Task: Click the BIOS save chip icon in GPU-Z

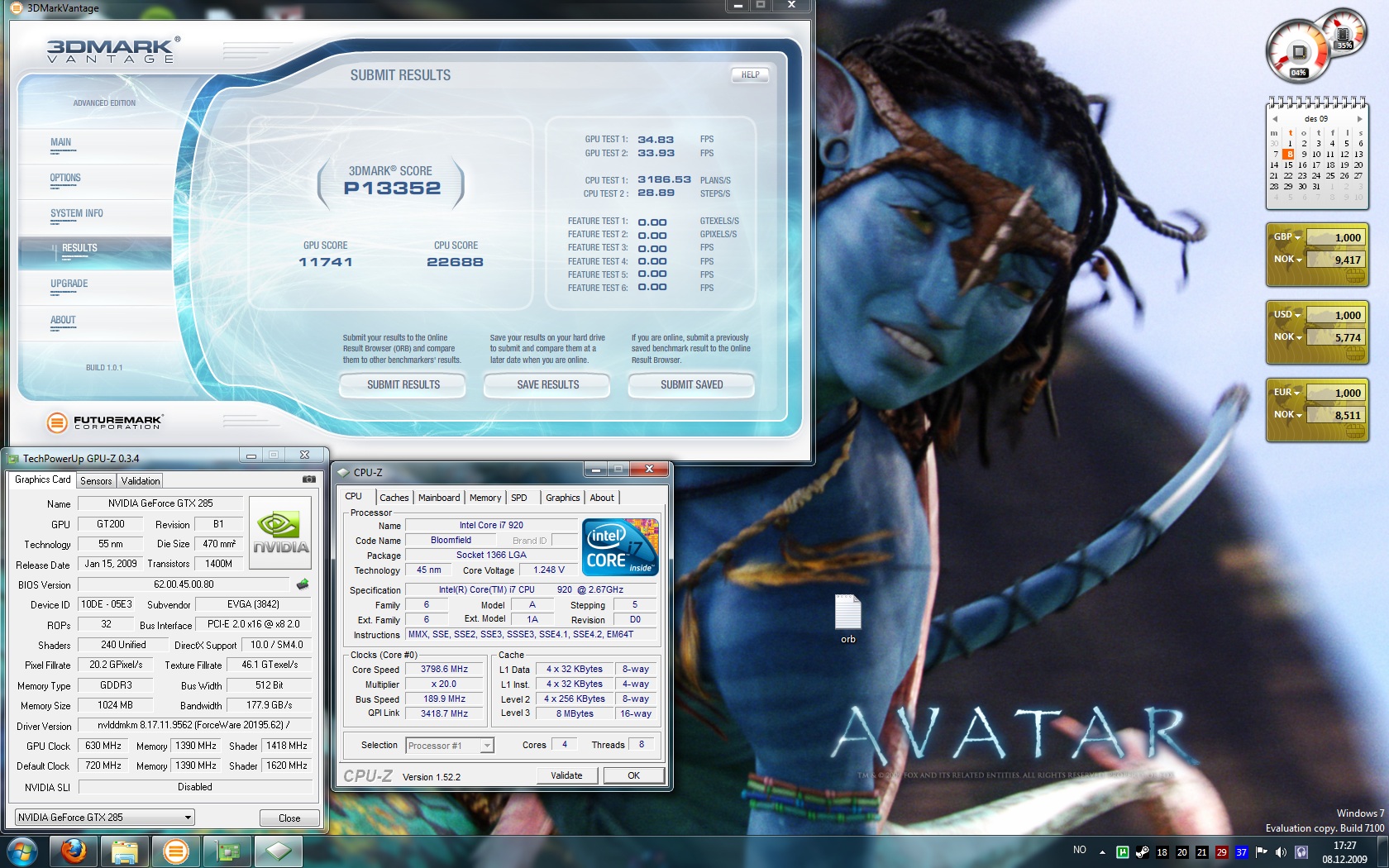Action: [x=303, y=584]
